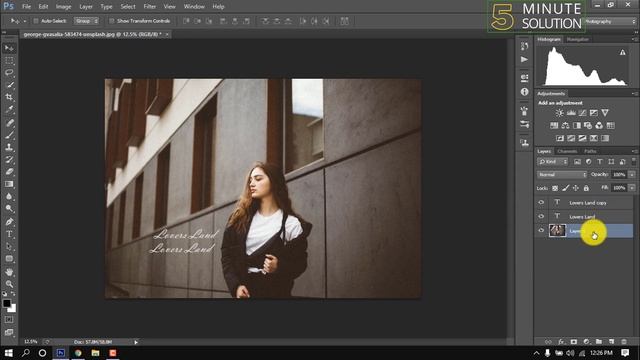Toggle pixel layer filter in Layers panel

pyautogui.click(x=577, y=162)
